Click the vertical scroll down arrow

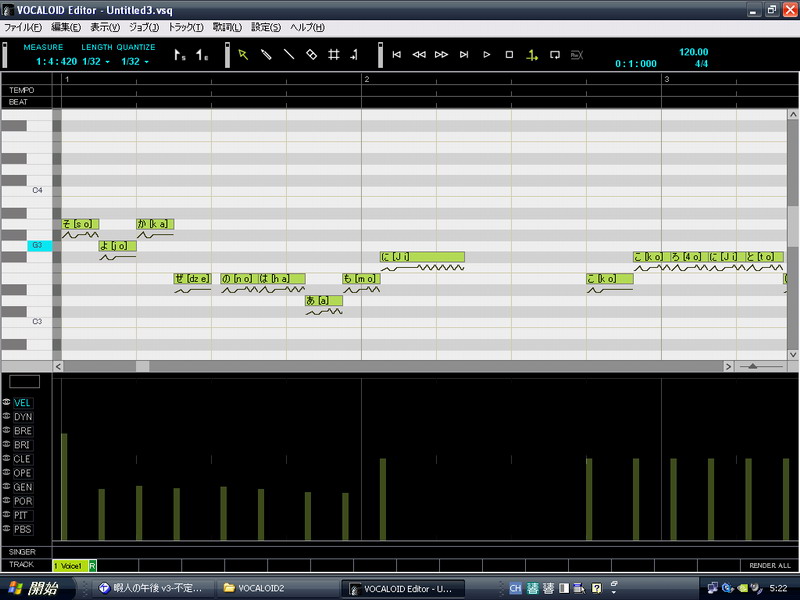click(793, 355)
